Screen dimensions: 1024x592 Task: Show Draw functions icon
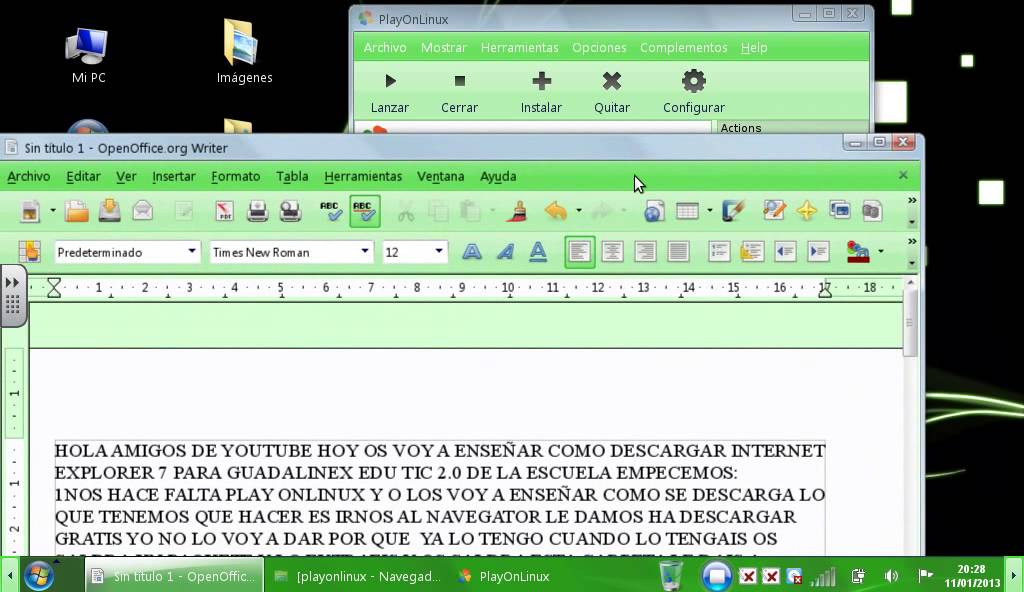(x=733, y=211)
